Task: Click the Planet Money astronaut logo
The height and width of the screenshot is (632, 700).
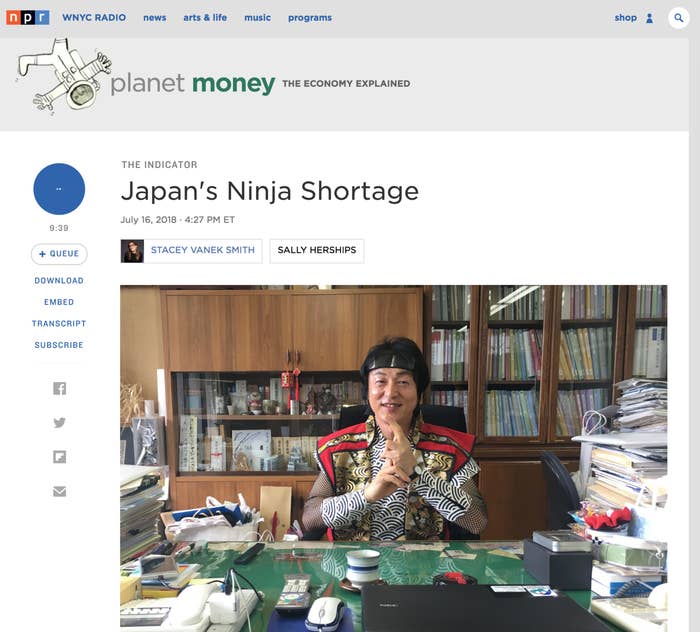Action: point(63,76)
